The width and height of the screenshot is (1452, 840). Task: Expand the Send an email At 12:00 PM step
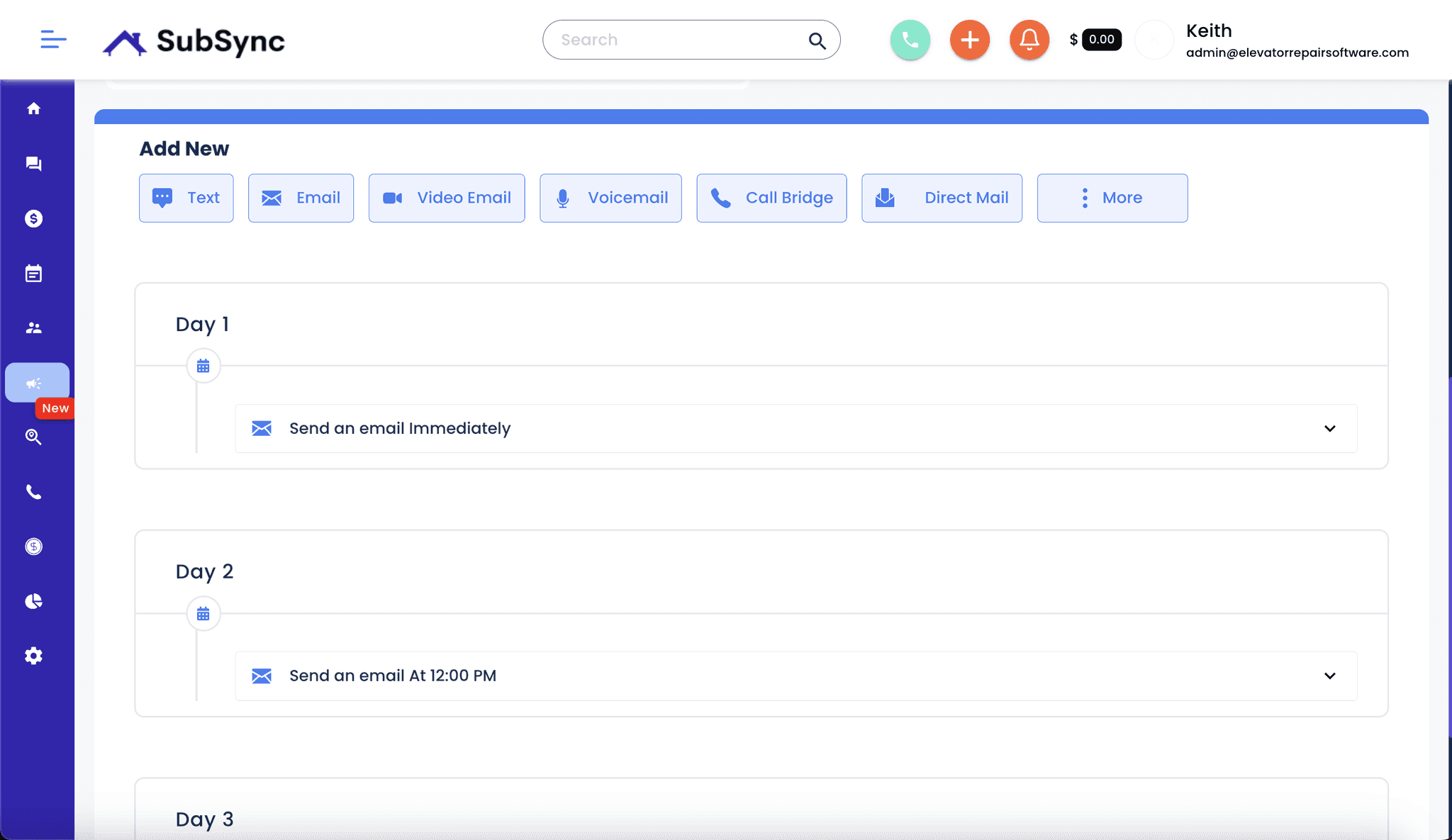pyautogui.click(x=1329, y=676)
